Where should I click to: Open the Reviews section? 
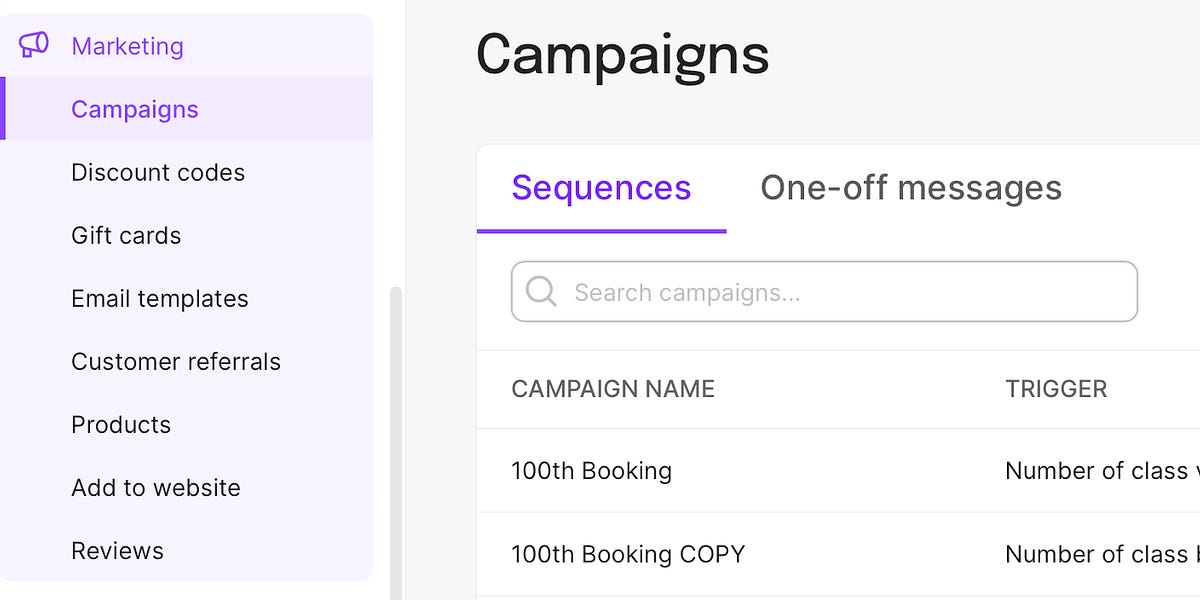click(x=117, y=550)
